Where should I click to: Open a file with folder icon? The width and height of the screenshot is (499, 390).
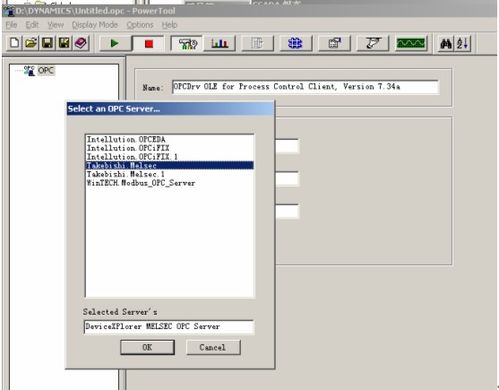(x=31, y=43)
